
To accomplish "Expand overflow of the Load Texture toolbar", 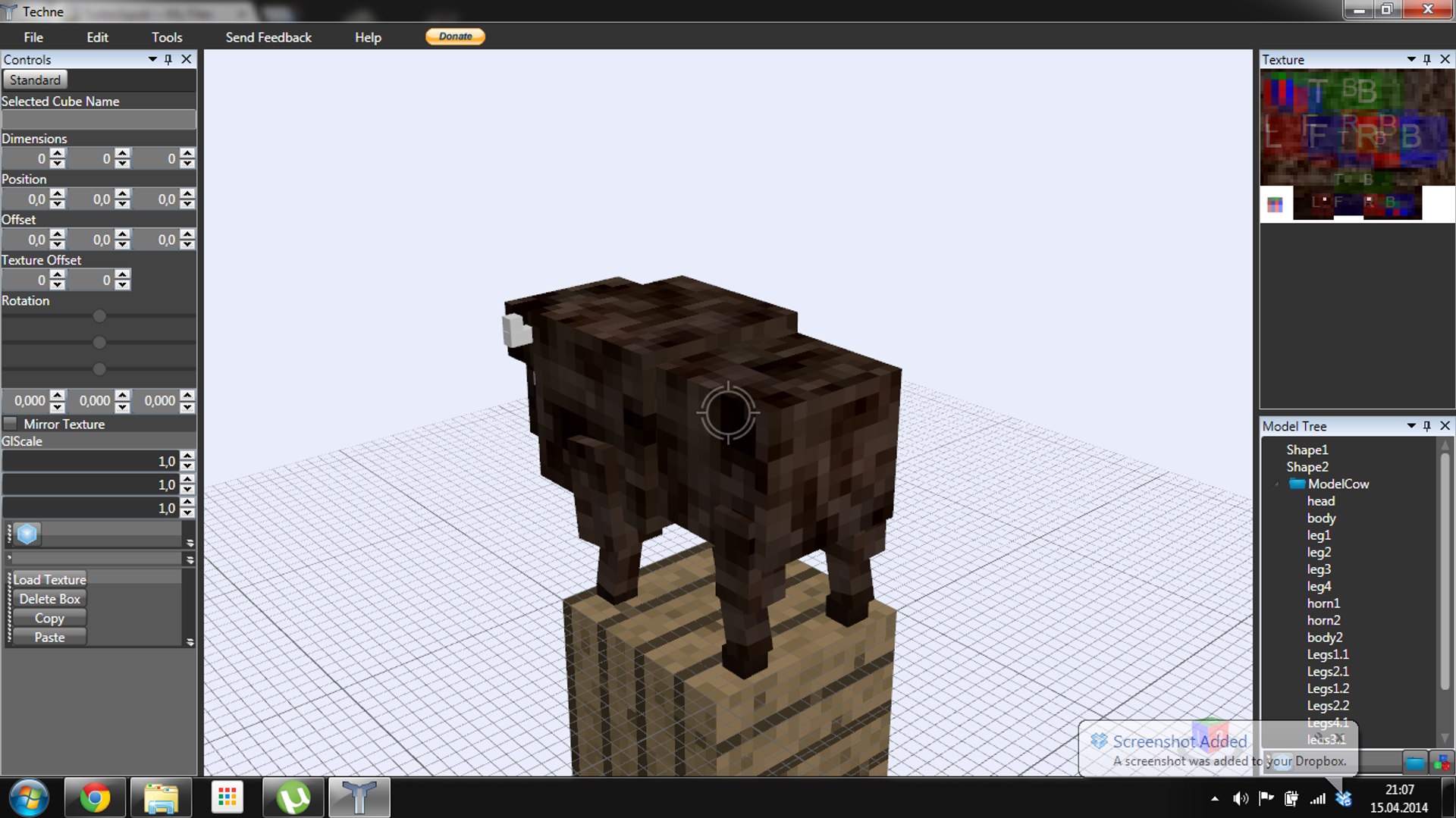I will 190,641.
